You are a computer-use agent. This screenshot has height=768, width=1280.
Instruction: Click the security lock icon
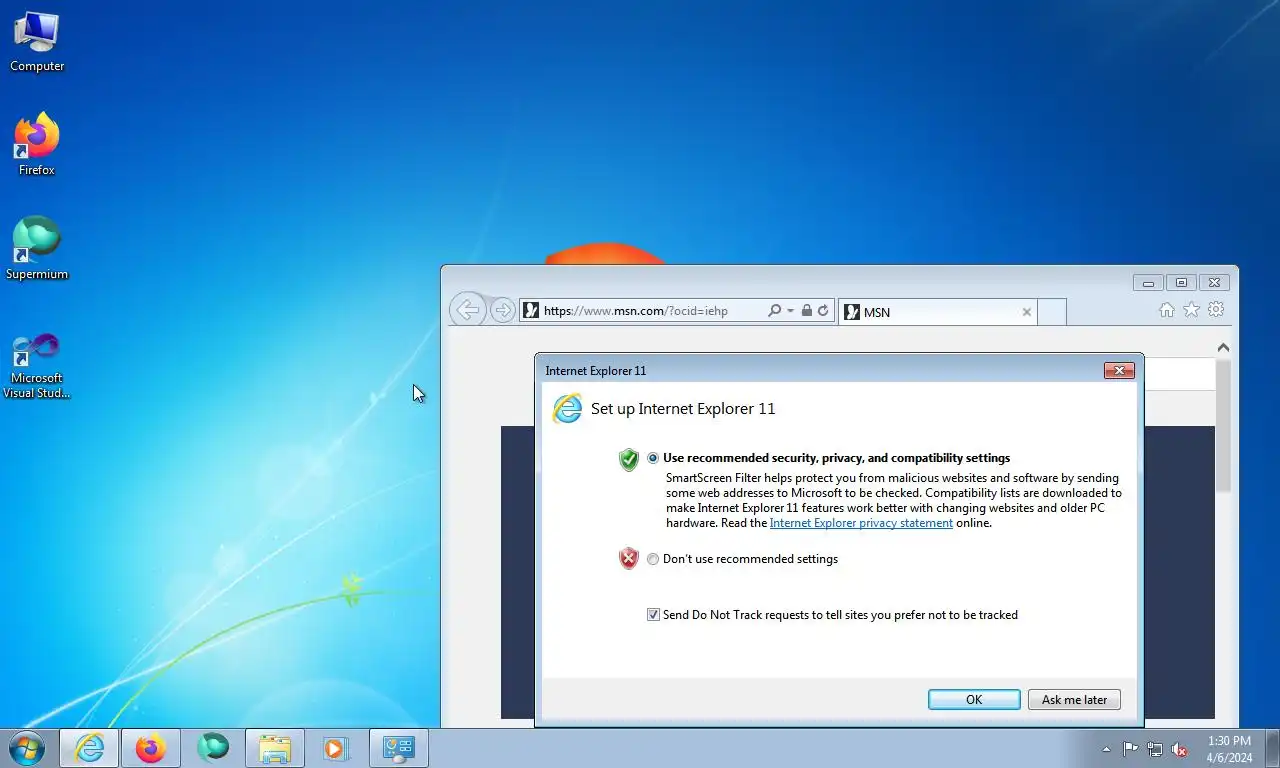click(807, 311)
